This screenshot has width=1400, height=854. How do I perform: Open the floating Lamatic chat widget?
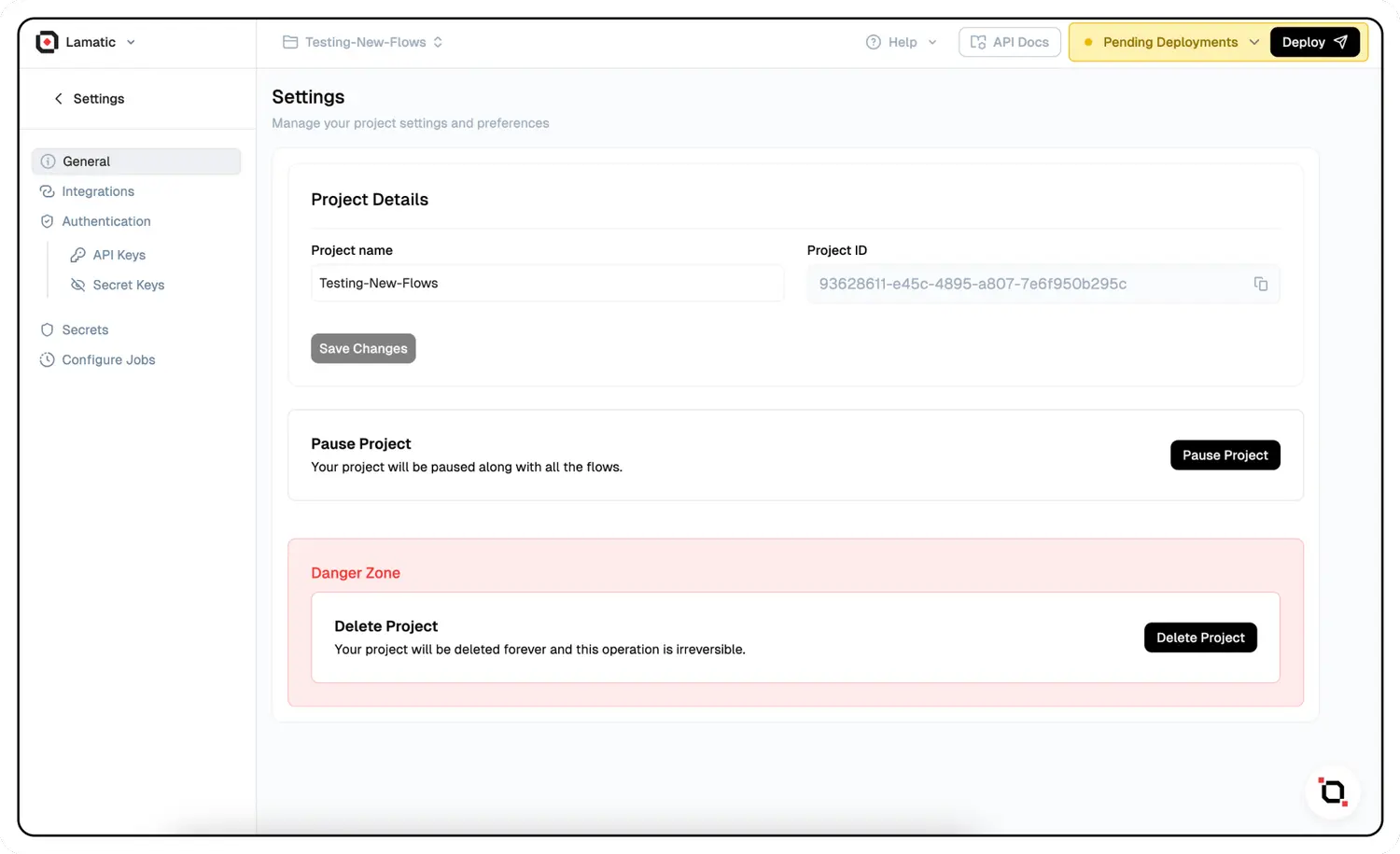[x=1332, y=792]
